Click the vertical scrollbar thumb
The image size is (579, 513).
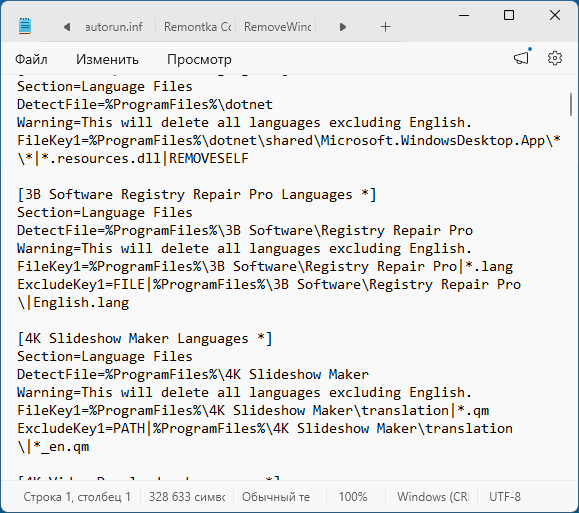click(571, 105)
